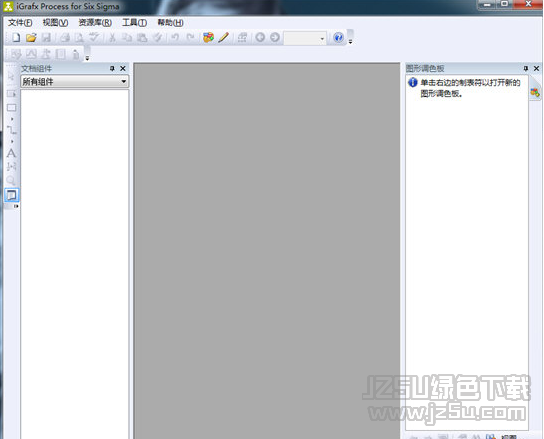544x439 pixels.
Task: Open a file using the folder icon
Action: point(31,37)
